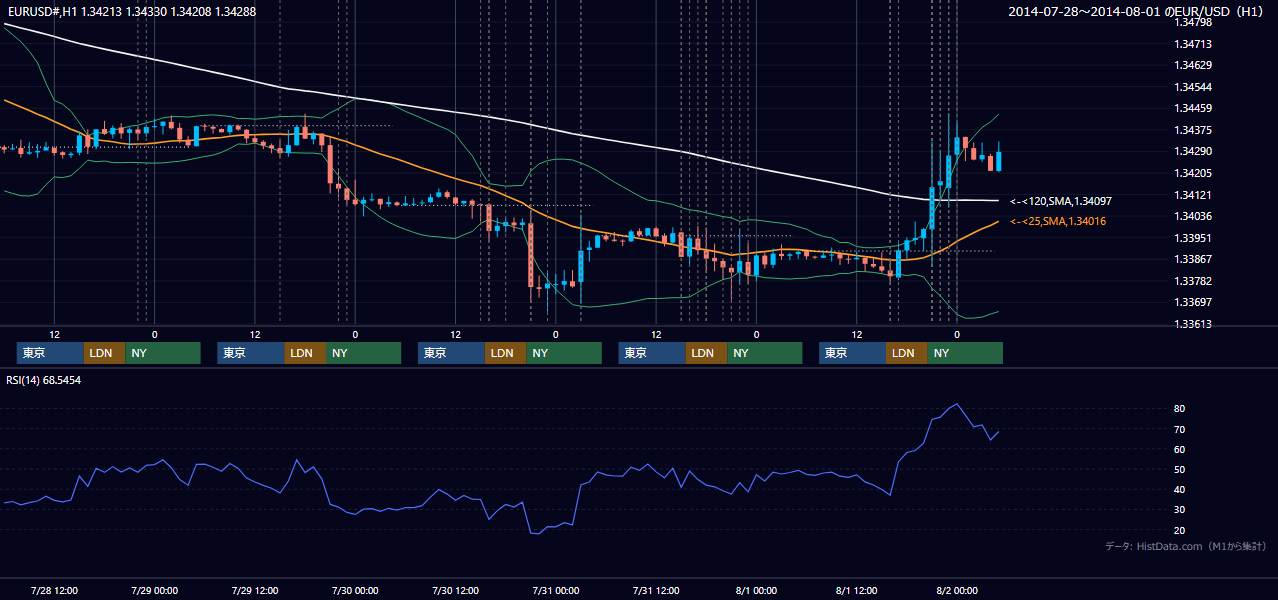
Task: Click the 東京 session block above 7/28 12:00
Action: click(50, 353)
